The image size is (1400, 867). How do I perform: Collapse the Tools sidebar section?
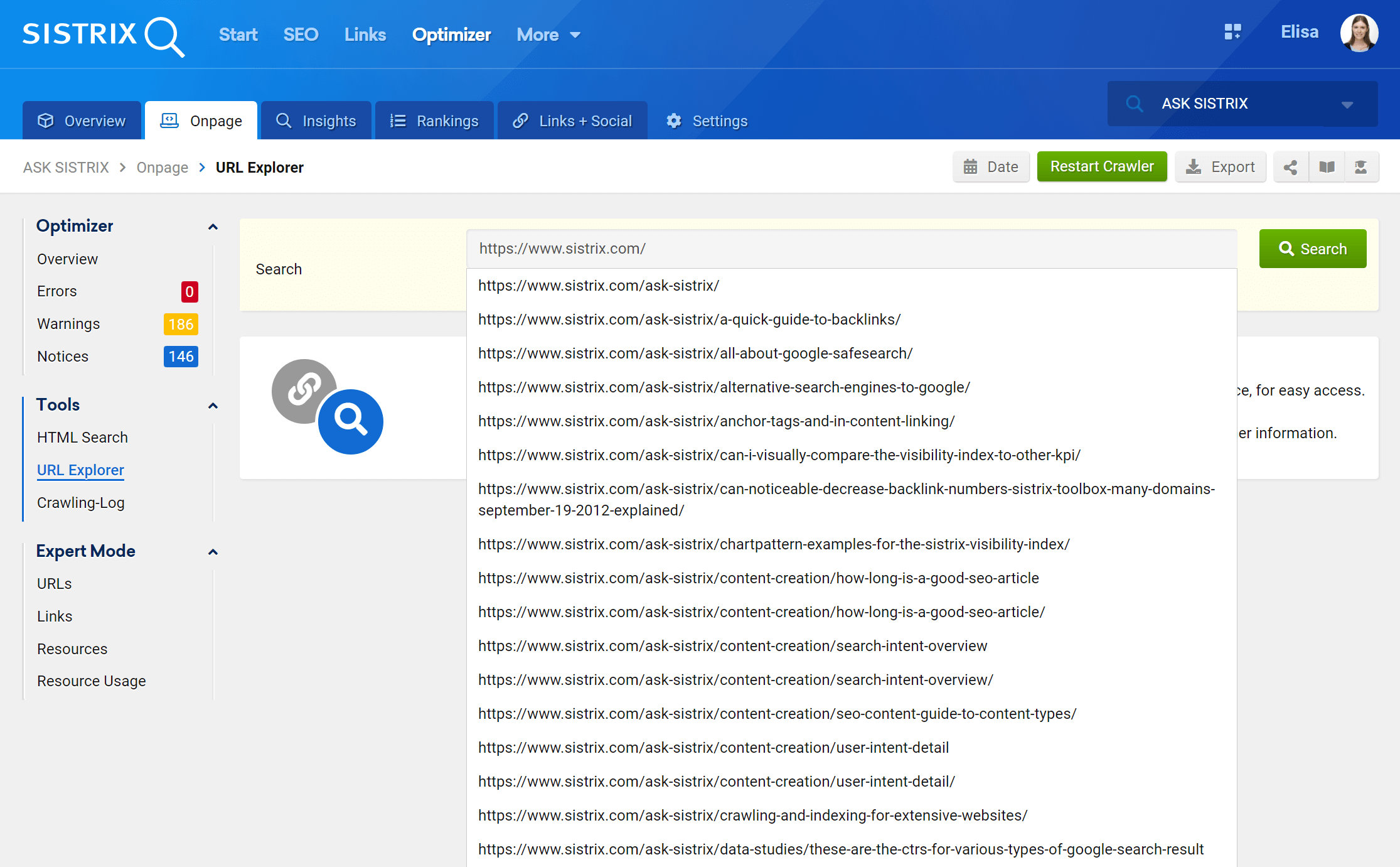point(213,406)
